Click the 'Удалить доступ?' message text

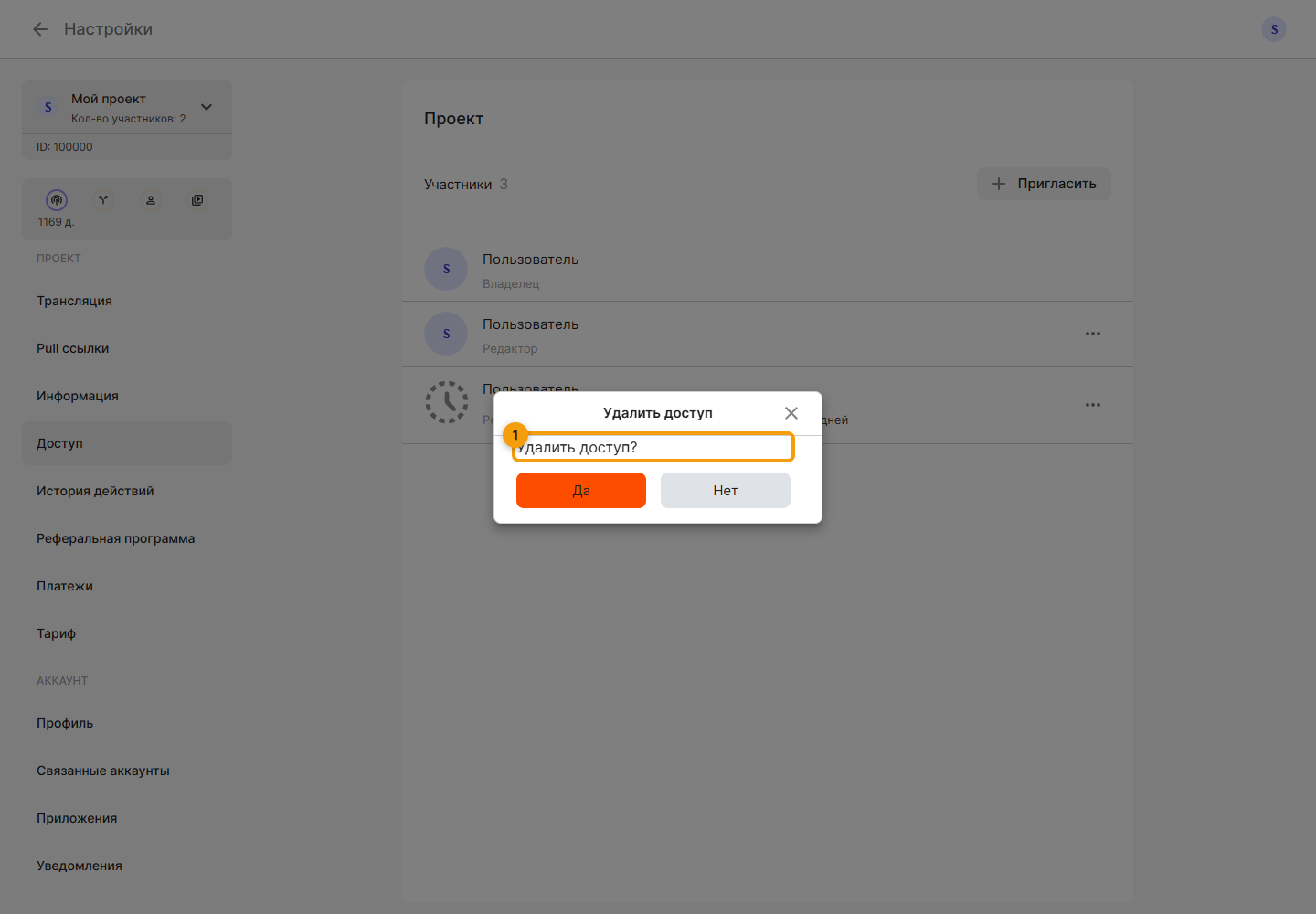point(577,447)
